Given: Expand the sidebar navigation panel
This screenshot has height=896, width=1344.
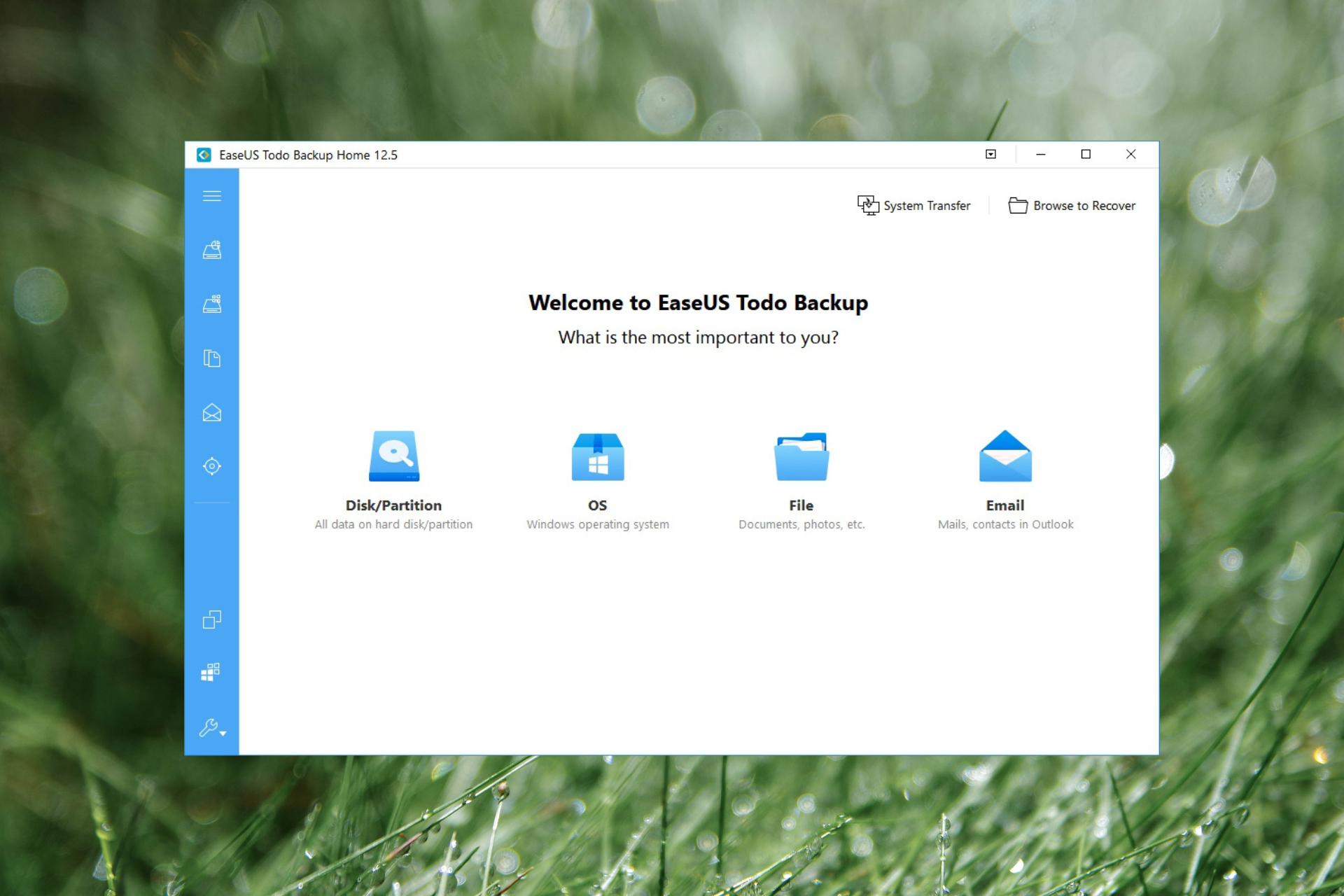Looking at the screenshot, I should pyautogui.click(x=212, y=195).
